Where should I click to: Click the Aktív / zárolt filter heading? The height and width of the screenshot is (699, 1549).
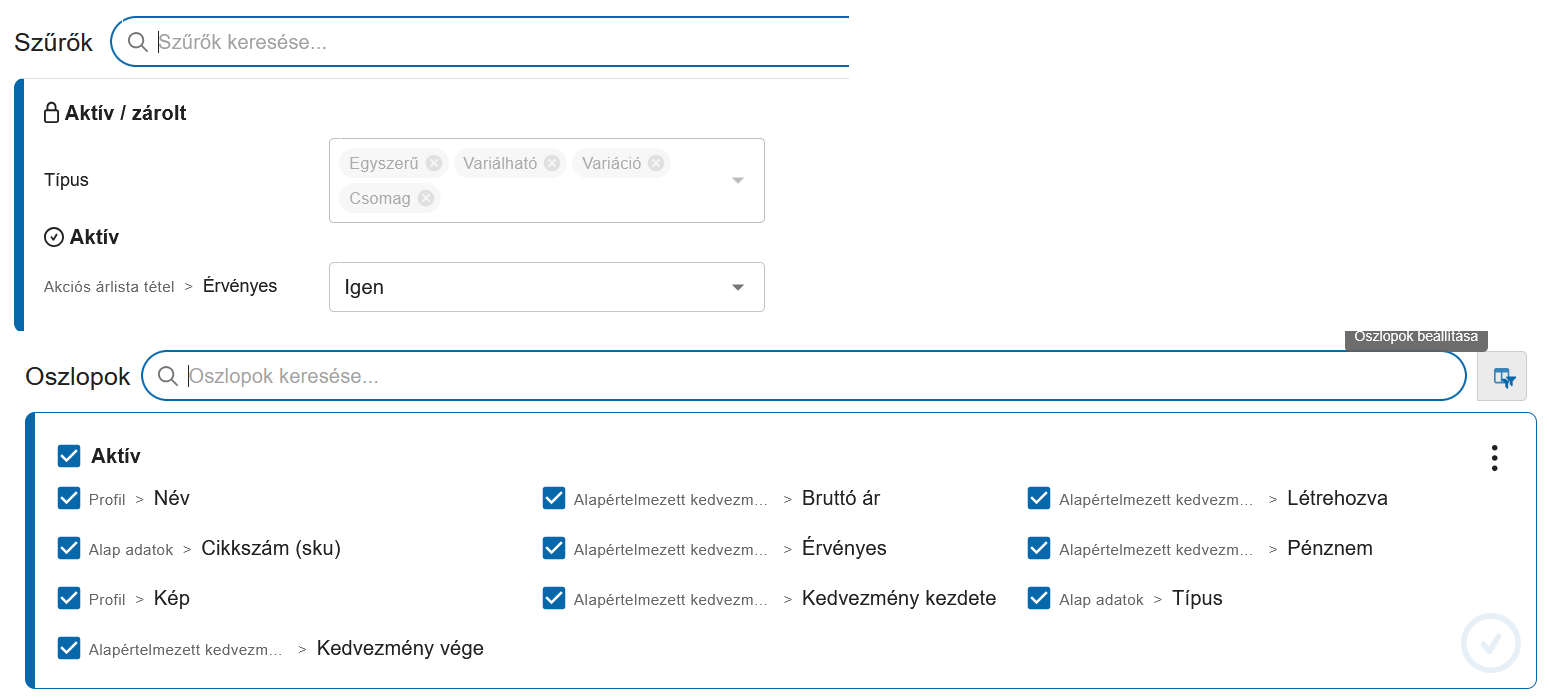125,113
